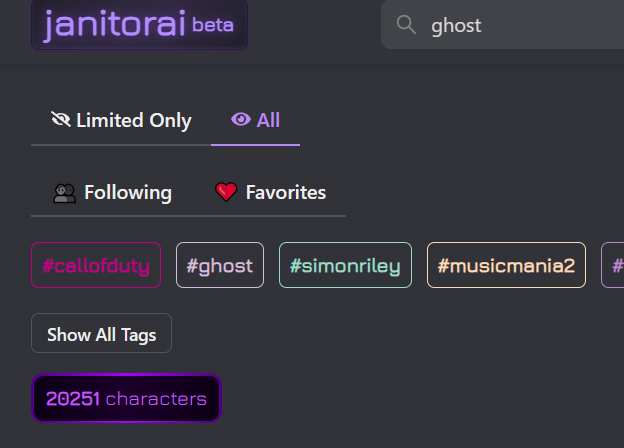624x448 pixels.
Task: Open the Favorites tab
Action: tap(271, 192)
